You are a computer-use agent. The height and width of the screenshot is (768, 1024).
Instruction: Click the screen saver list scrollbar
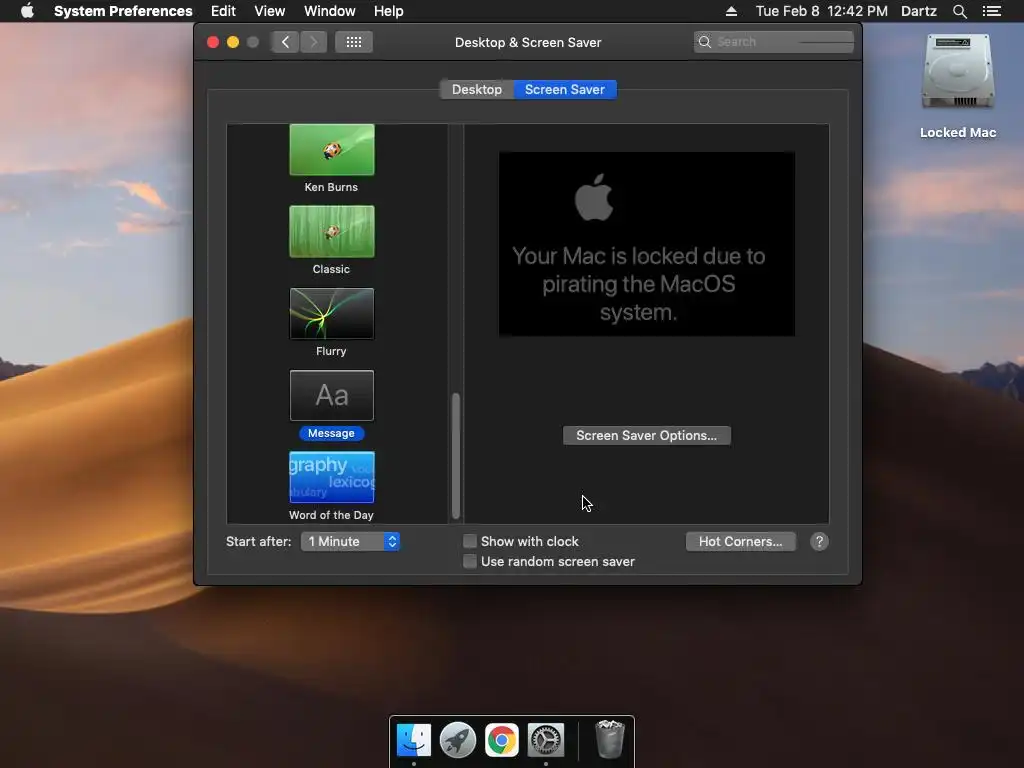coord(456,455)
